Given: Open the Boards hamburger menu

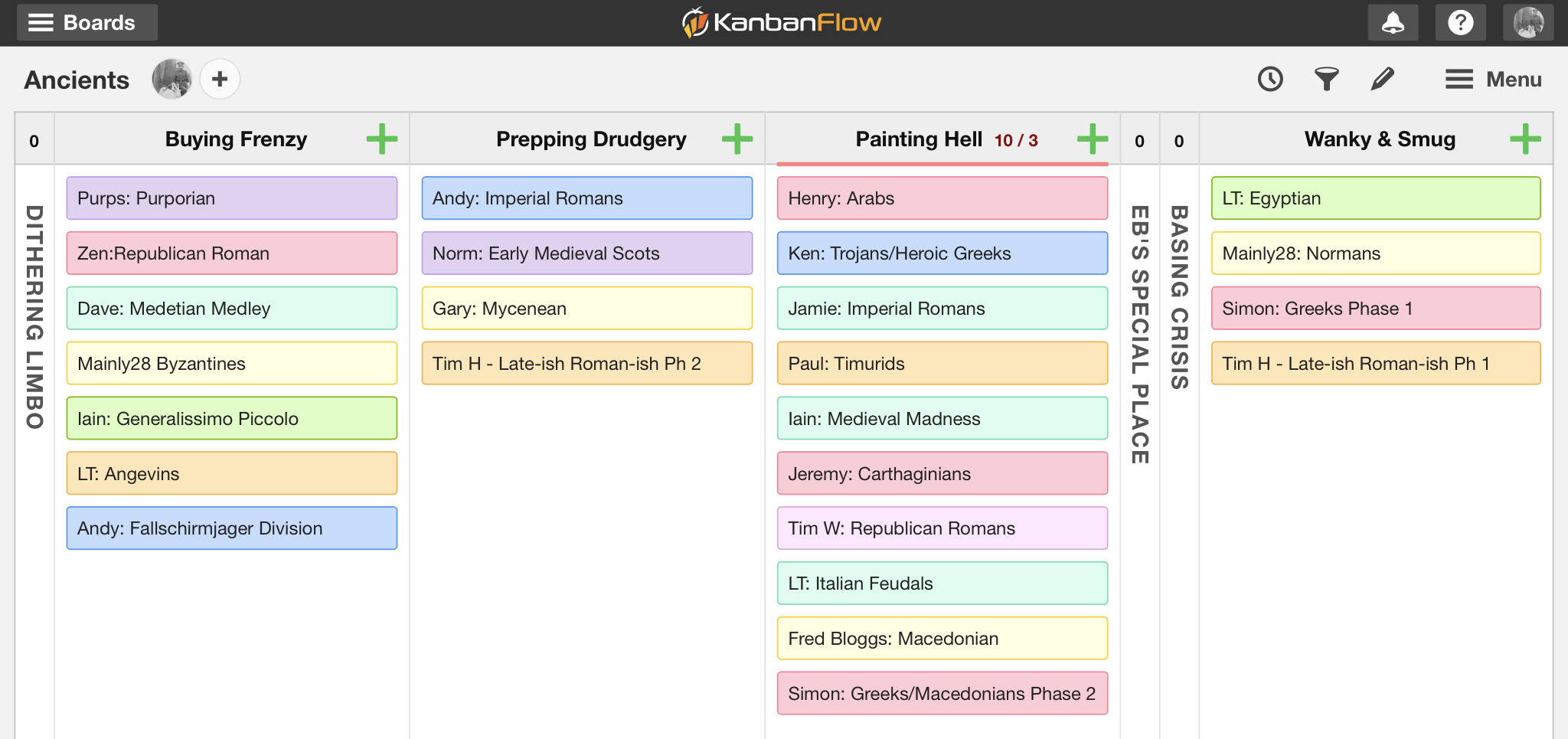Looking at the screenshot, I should click(x=87, y=22).
